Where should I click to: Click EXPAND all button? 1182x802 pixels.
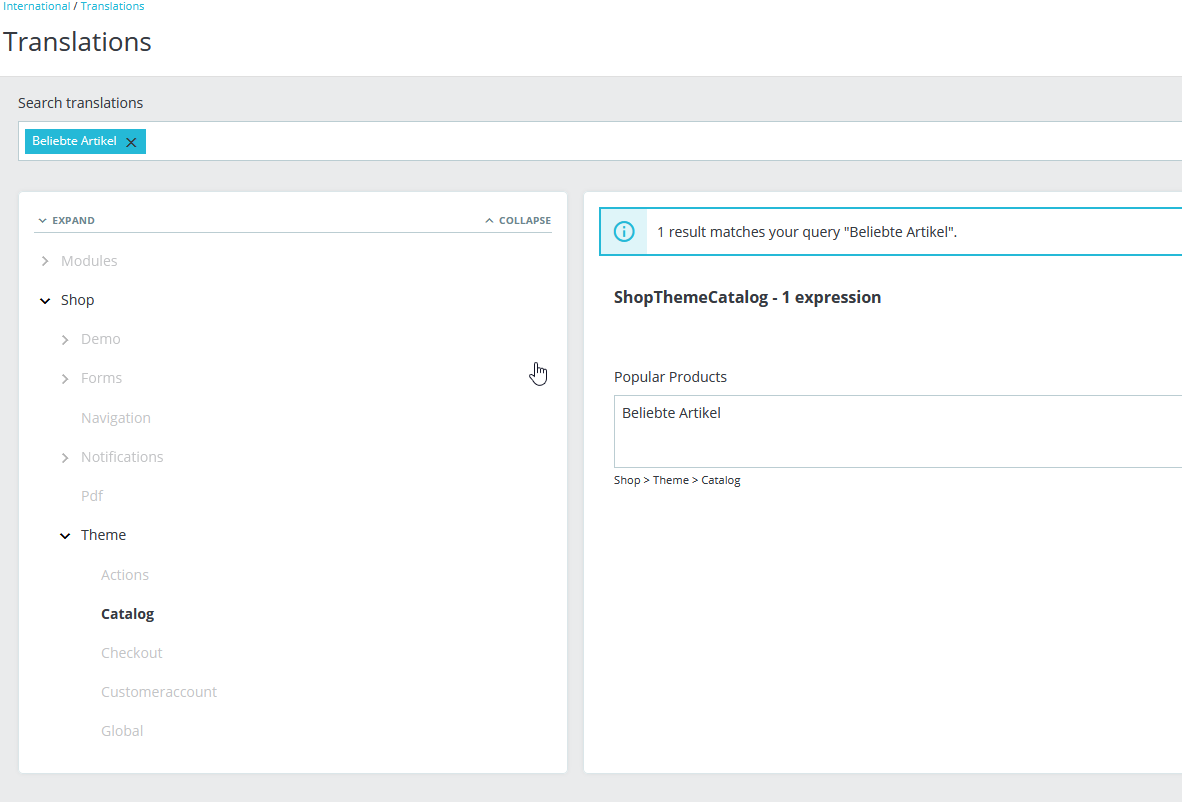pyautogui.click(x=66, y=220)
